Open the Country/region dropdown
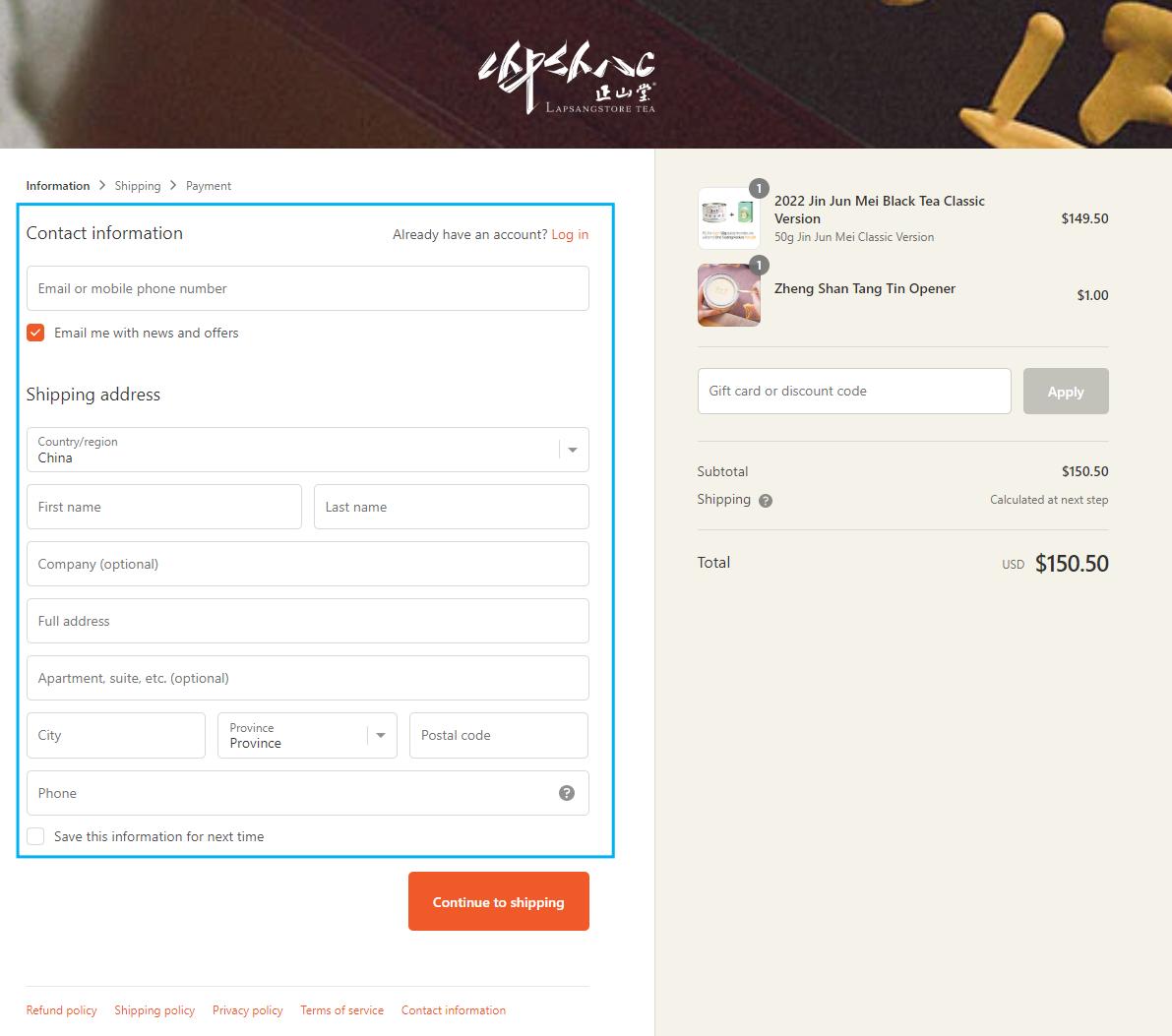Image resolution: width=1172 pixels, height=1036 pixels. point(307,450)
